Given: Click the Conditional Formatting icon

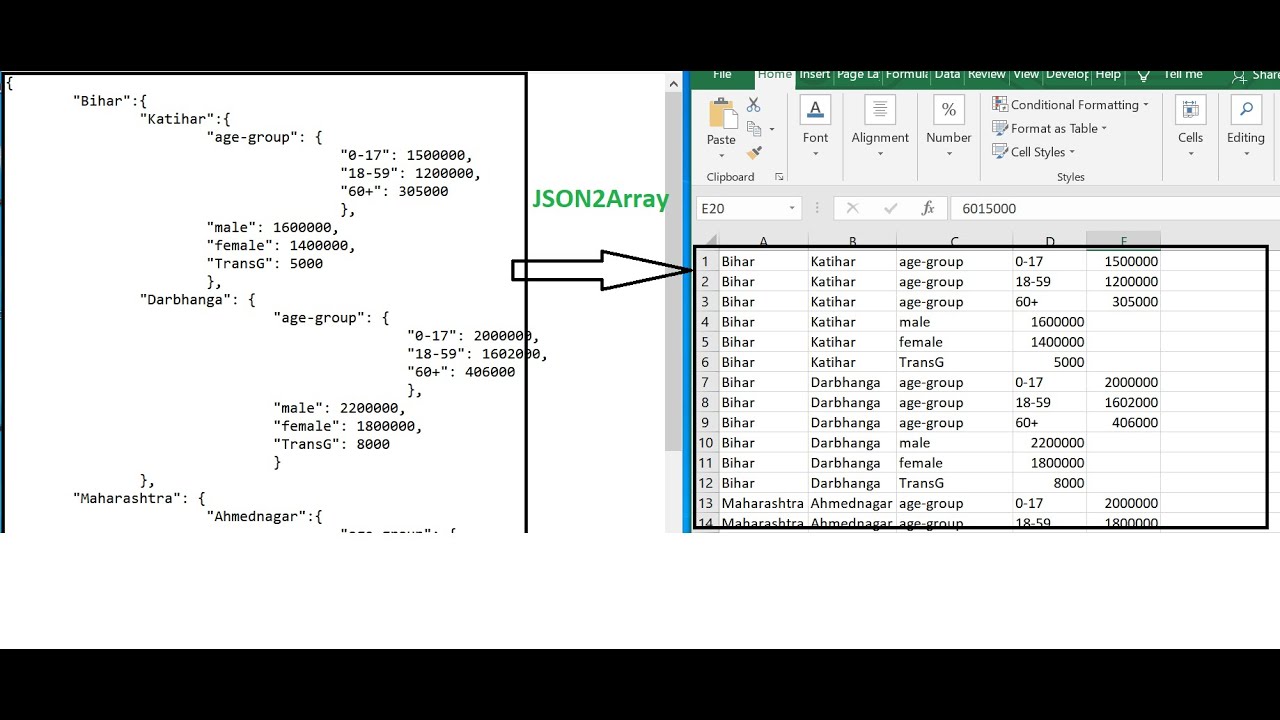Looking at the screenshot, I should [x=999, y=104].
